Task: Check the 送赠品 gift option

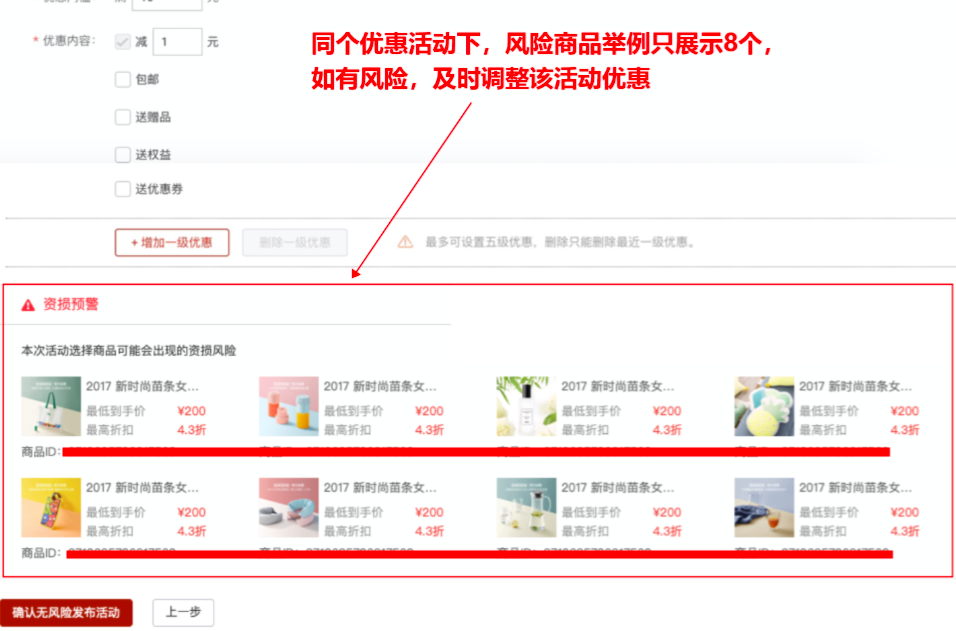Action: point(123,117)
